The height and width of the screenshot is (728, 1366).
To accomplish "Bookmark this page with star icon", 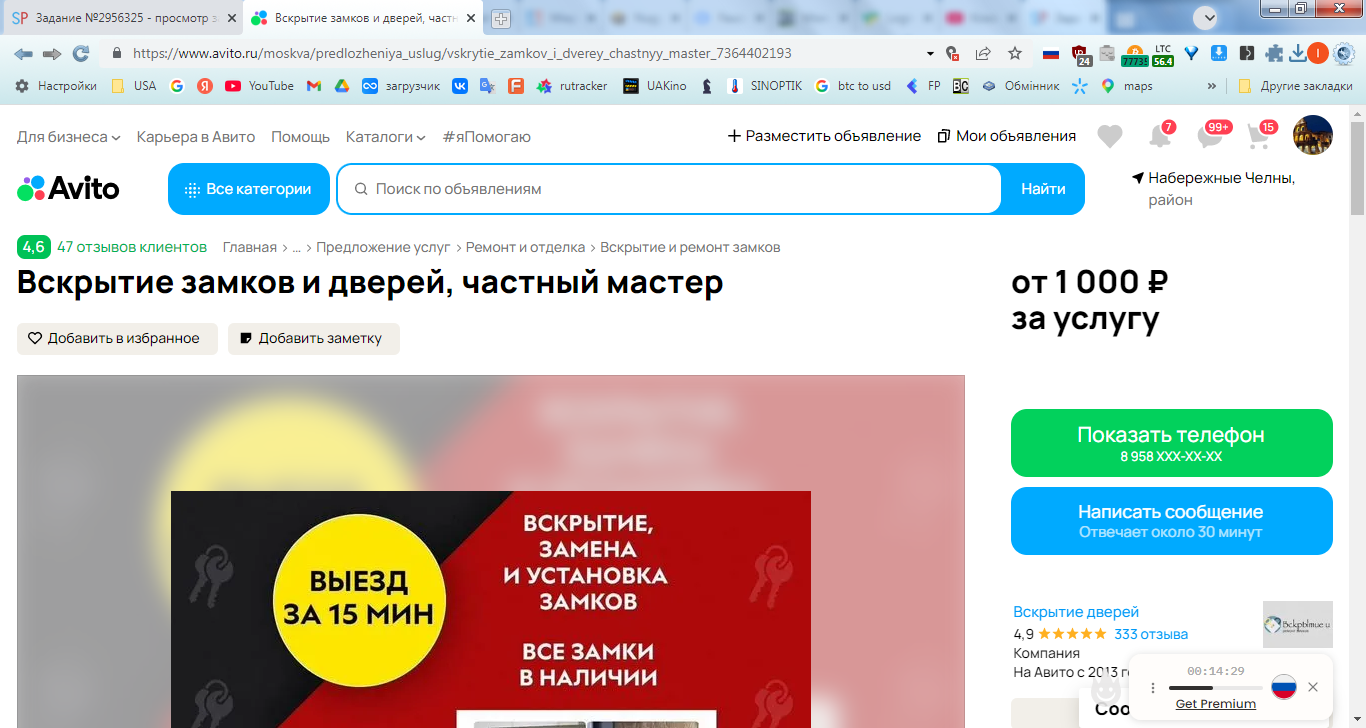I will coord(1015,53).
